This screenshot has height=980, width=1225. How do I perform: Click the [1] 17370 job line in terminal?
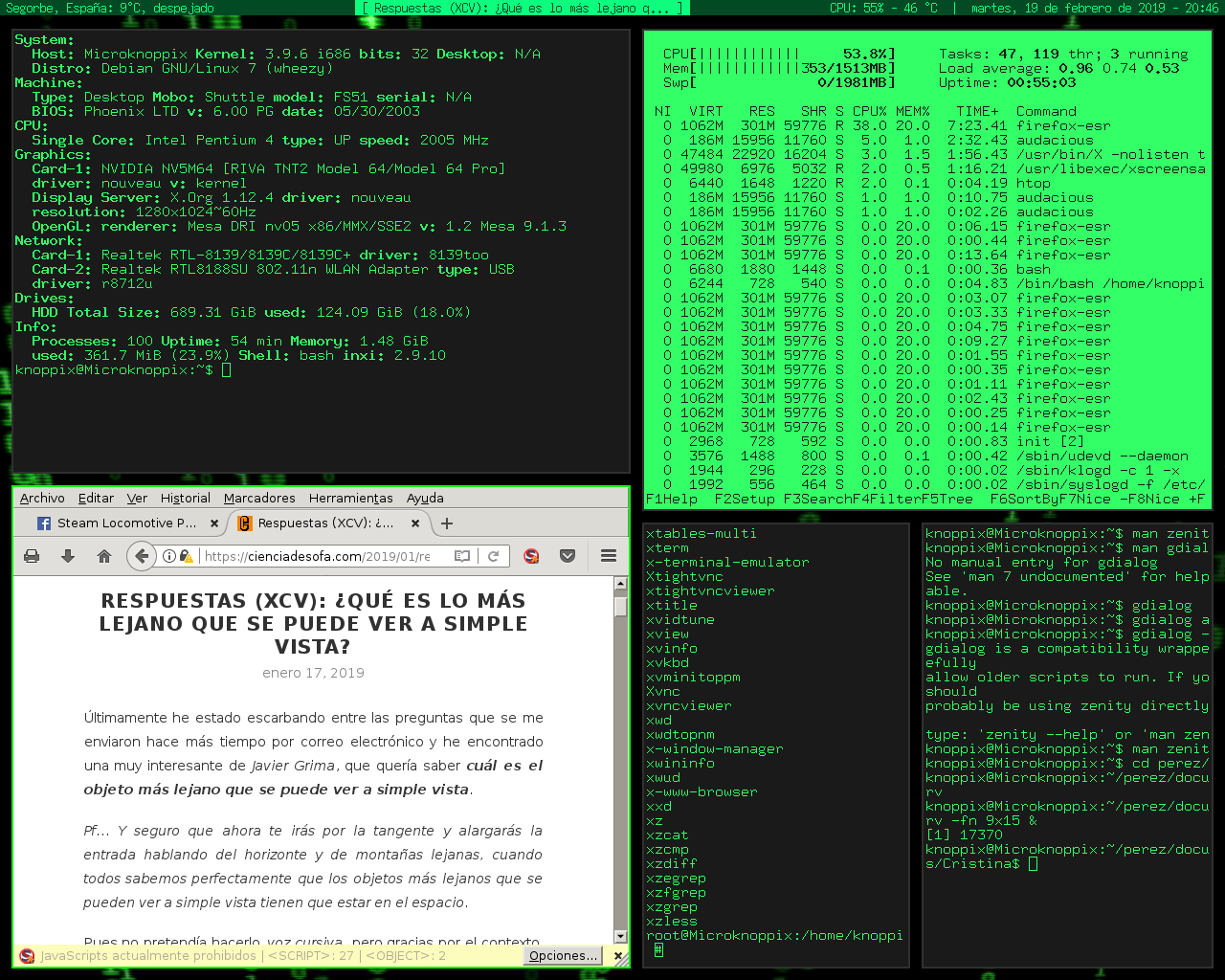click(x=964, y=835)
